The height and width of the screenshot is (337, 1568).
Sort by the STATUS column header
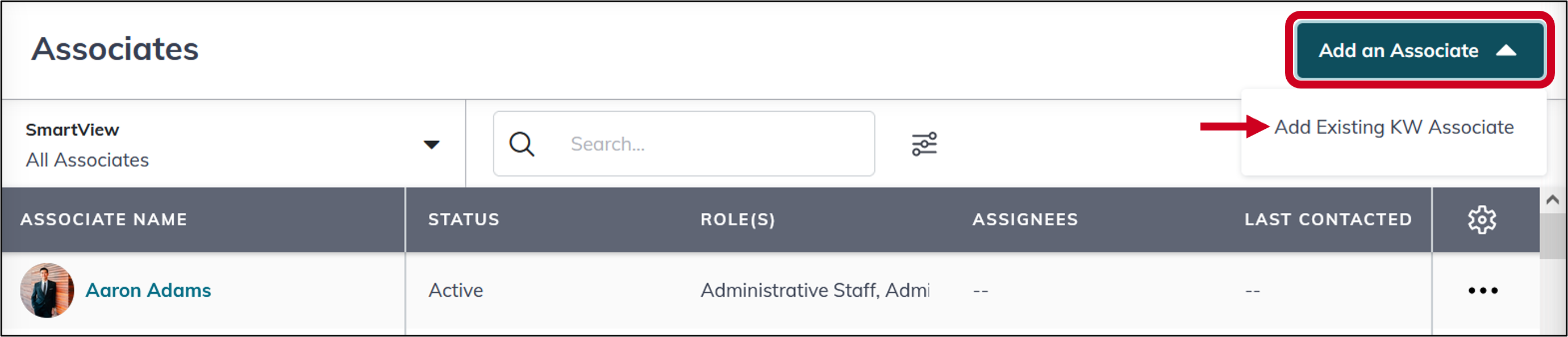tap(463, 220)
